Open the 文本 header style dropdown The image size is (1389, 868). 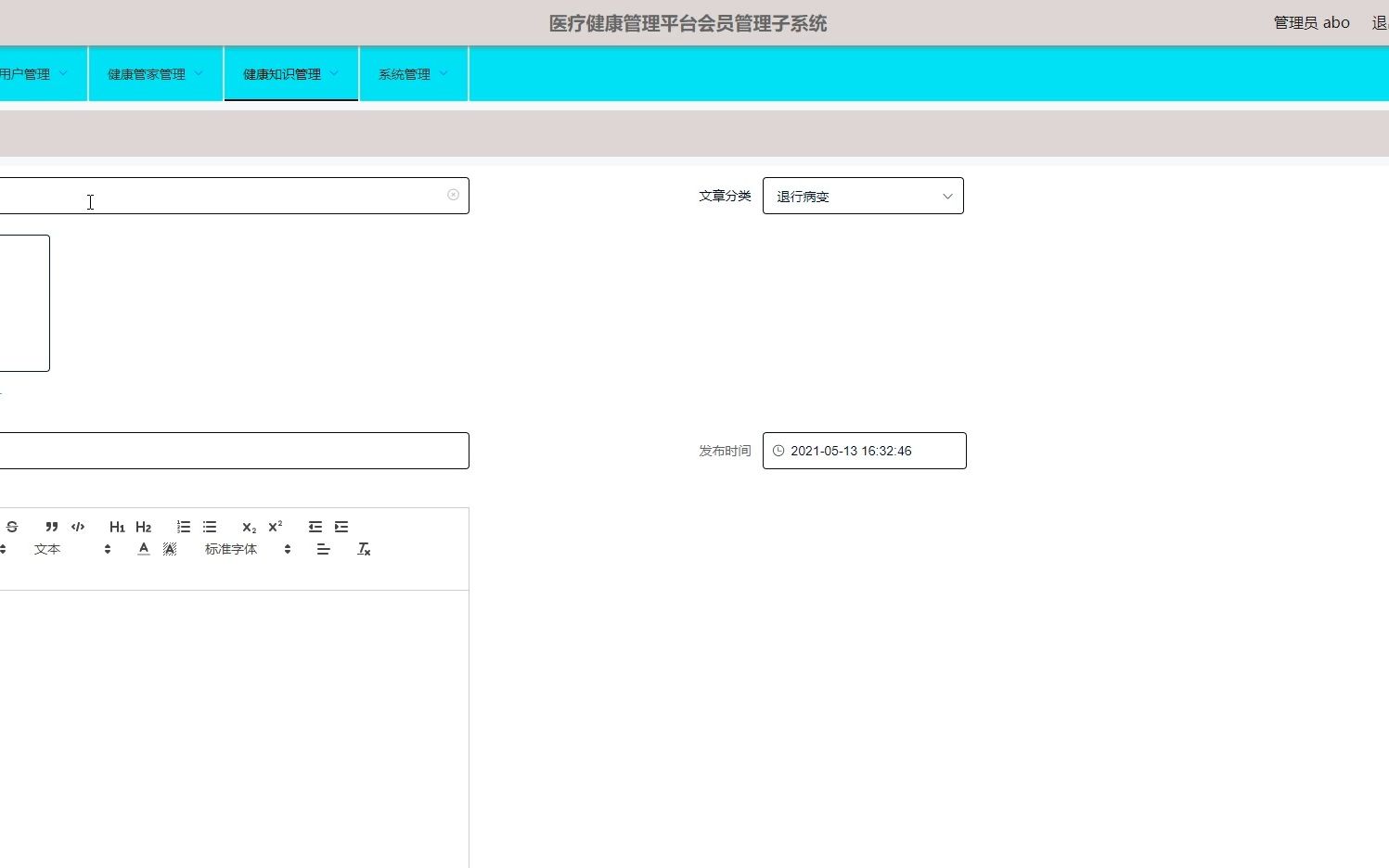pyautogui.click(x=72, y=549)
